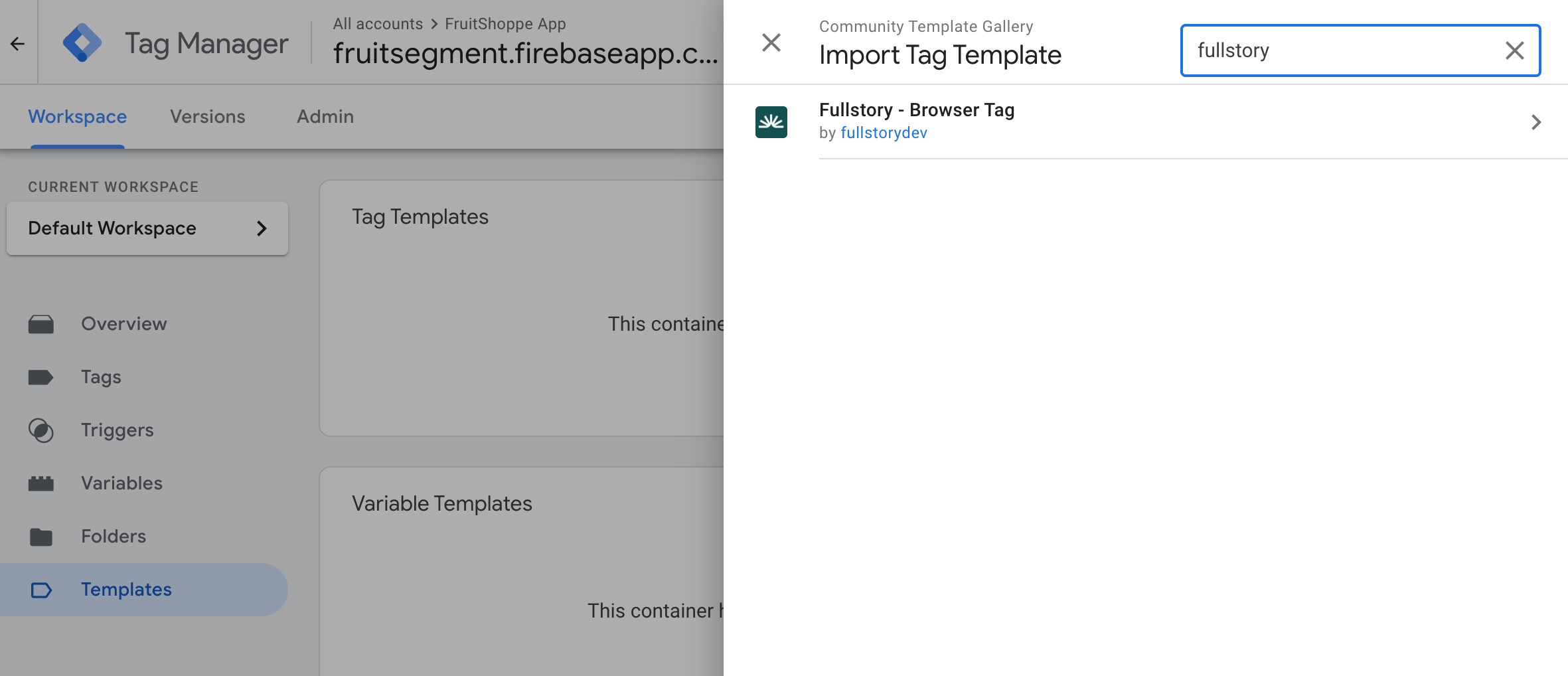Click the FruitShoppe App breadcrumb
The height and width of the screenshot is (676, 1568).
point(505,24)
